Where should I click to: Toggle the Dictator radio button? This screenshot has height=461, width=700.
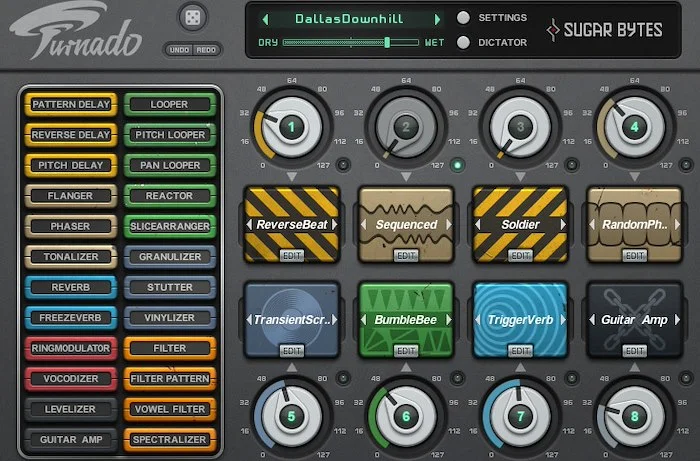pos(464,42)
